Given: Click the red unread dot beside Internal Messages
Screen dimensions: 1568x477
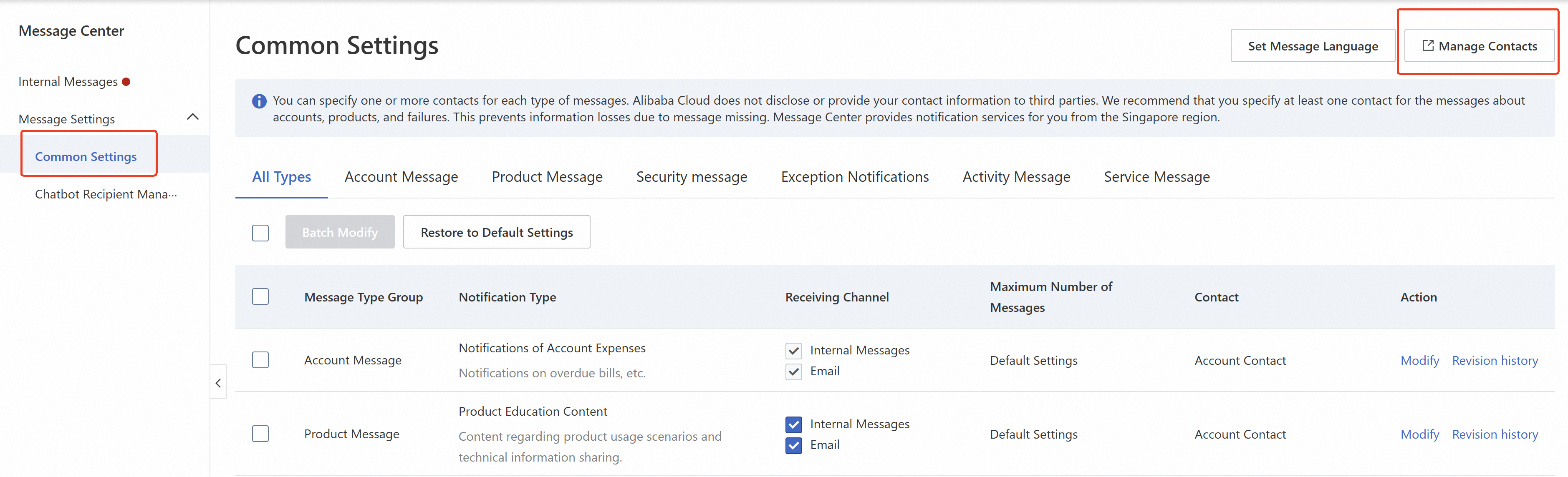Looking at the screenshot, I should coord(126,82).
